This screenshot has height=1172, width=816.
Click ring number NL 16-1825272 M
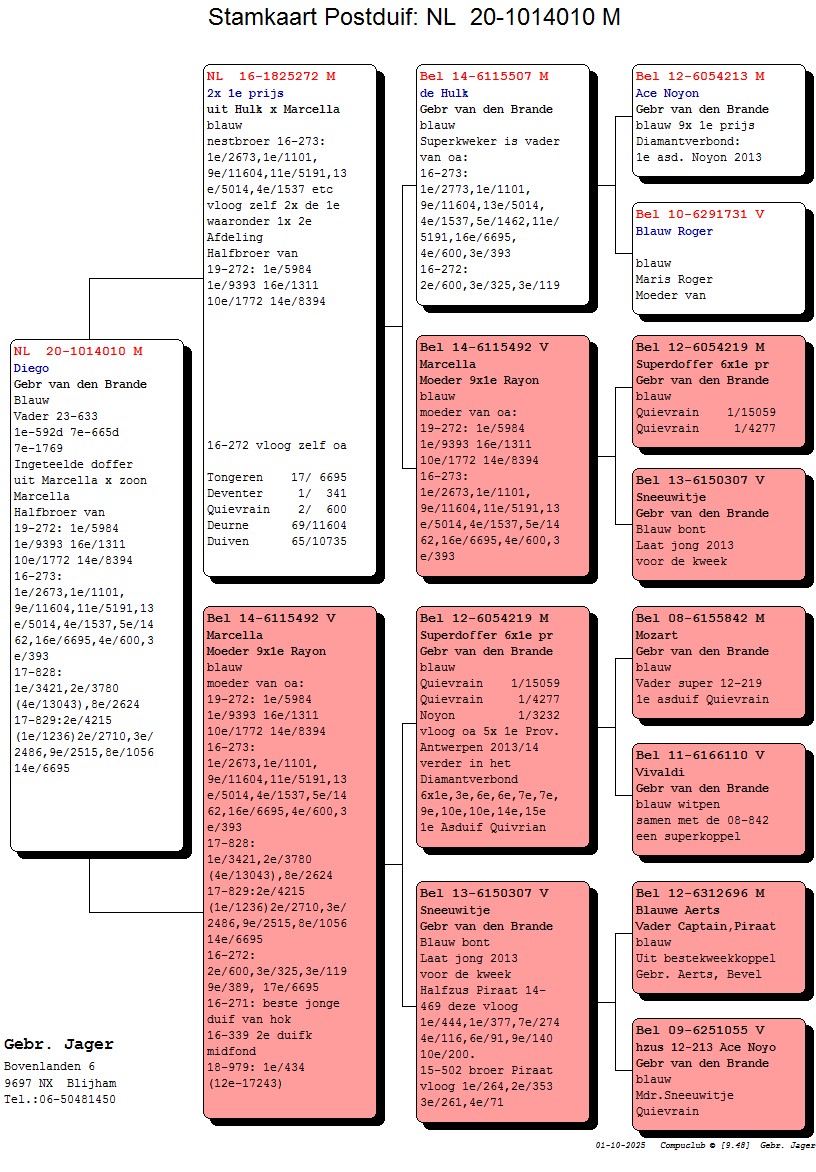271,76
